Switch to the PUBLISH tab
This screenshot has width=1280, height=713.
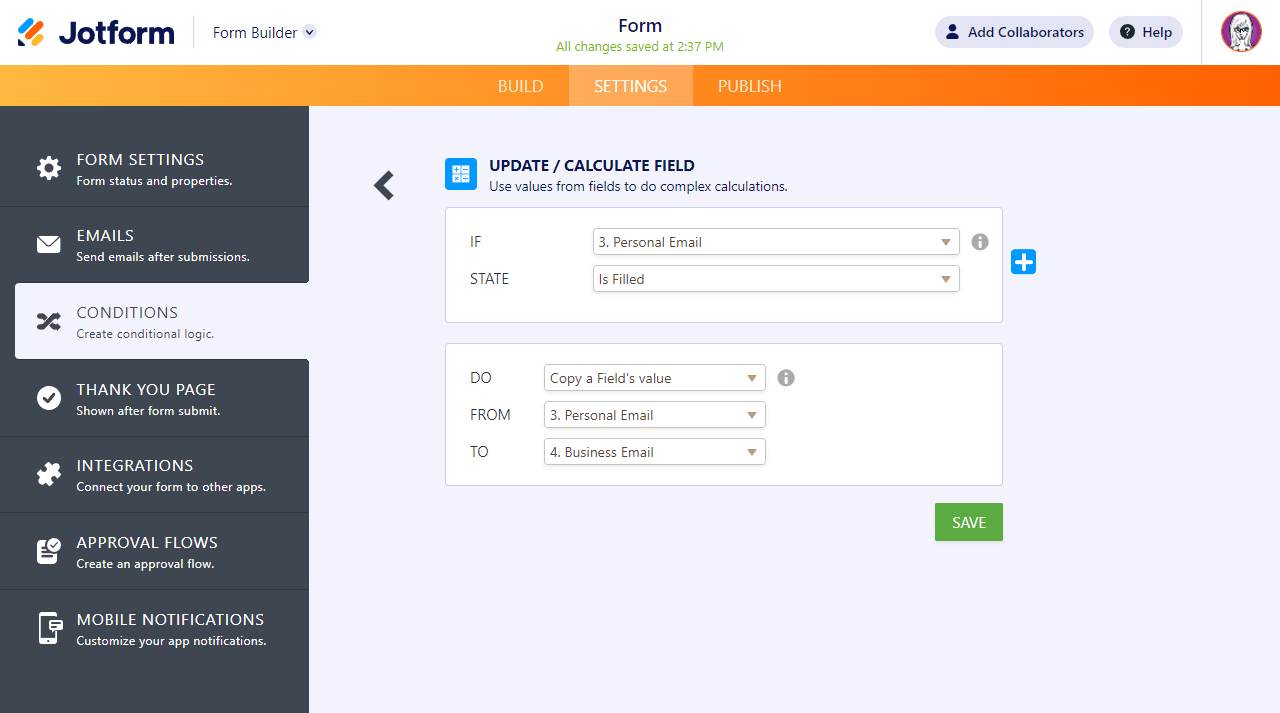coord(750,86)
